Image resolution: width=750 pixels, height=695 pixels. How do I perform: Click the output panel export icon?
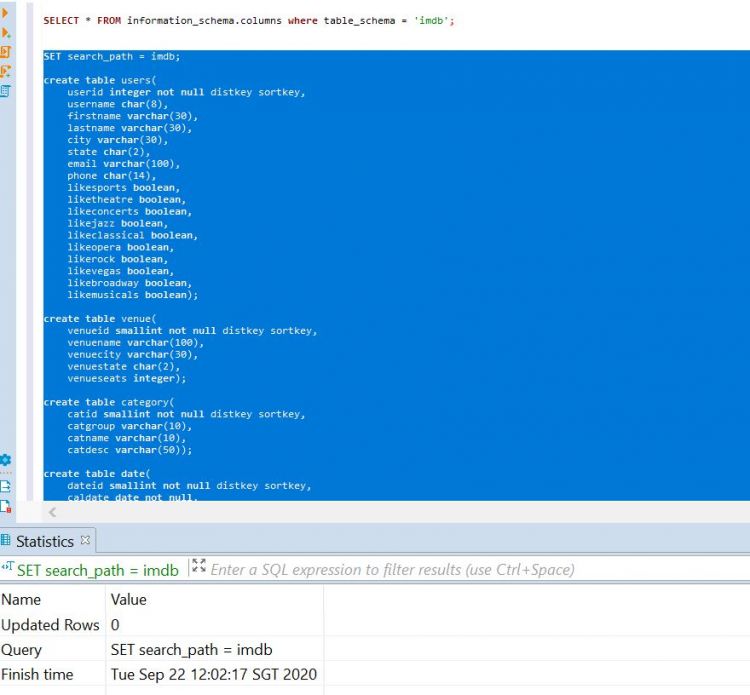pos(5,485)
